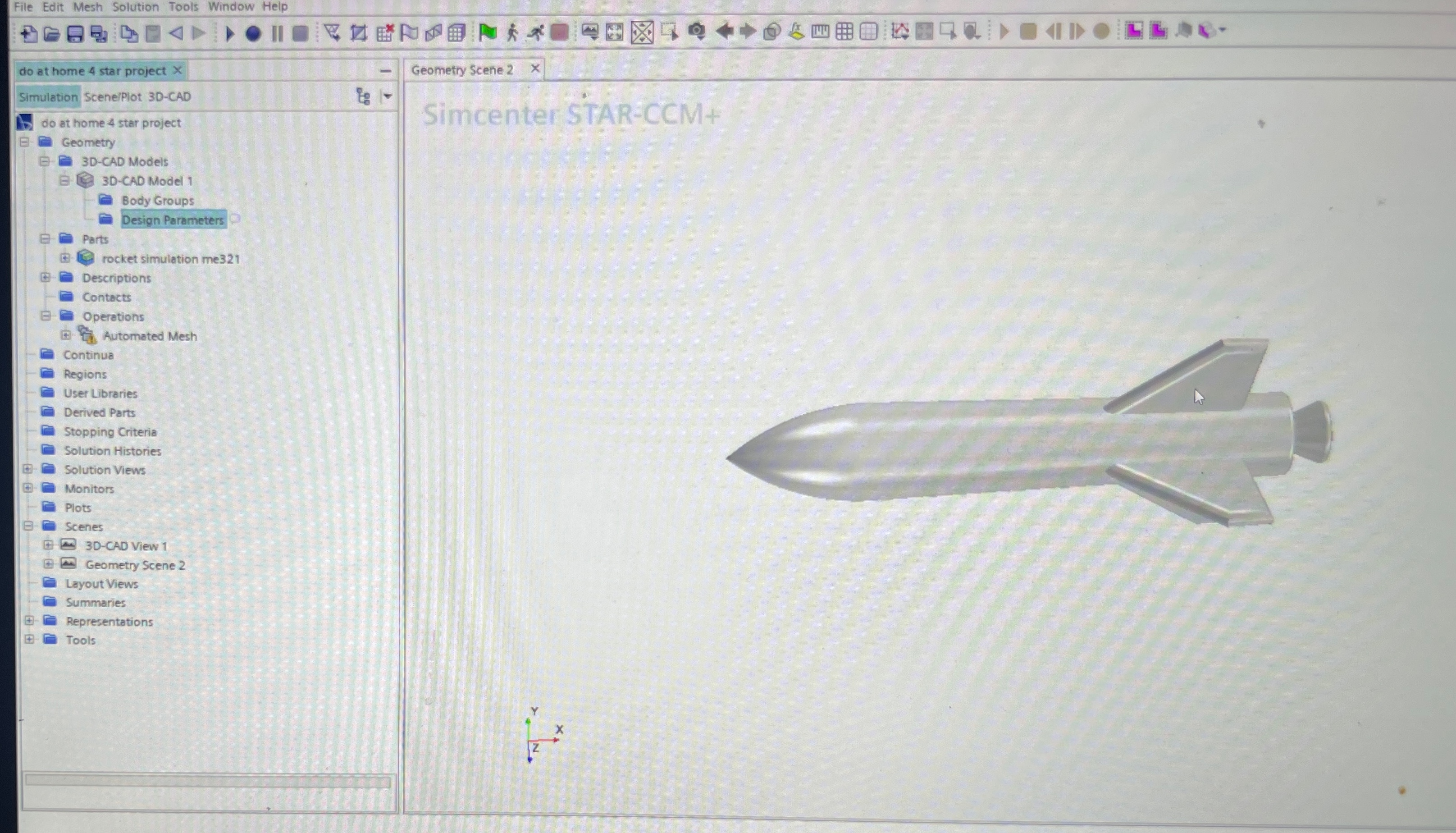The height and width of the screenshot is (833, 1456).
Task: Click the Step solver icon showing walking figure
Action: coord(511,32)
